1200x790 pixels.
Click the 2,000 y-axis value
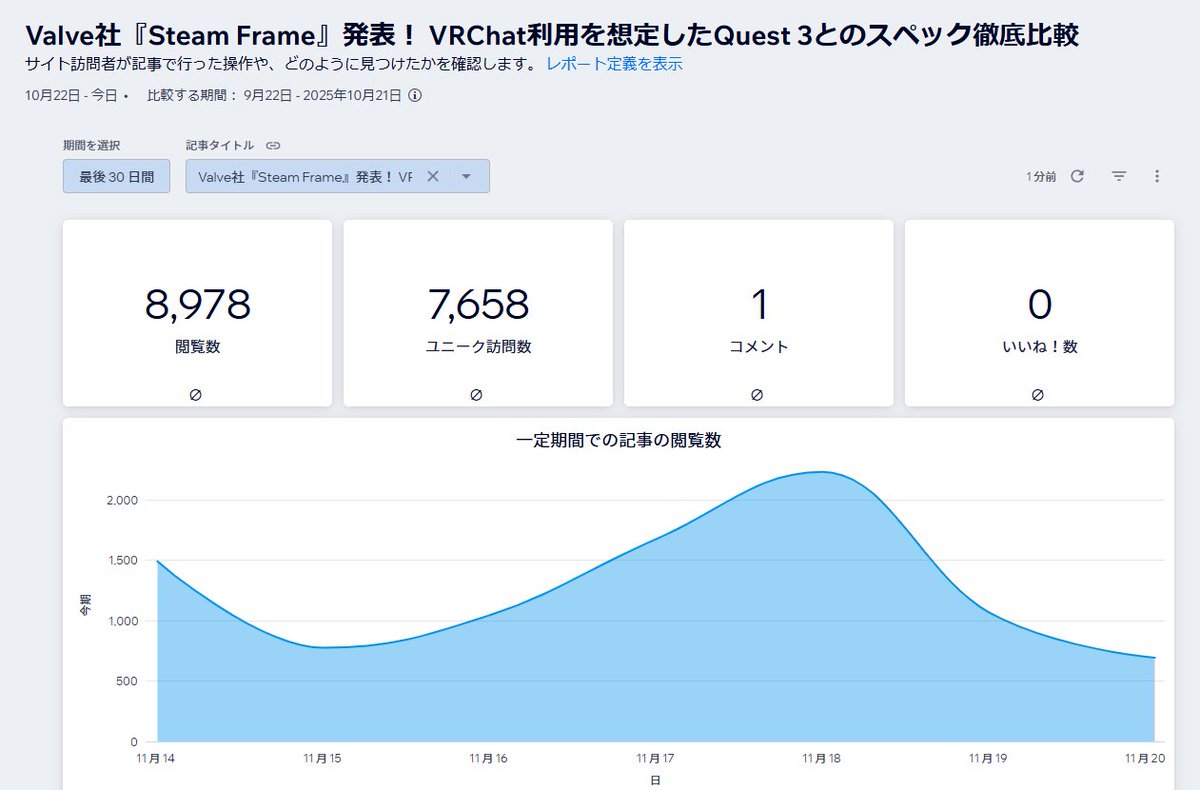click(122, 500)
